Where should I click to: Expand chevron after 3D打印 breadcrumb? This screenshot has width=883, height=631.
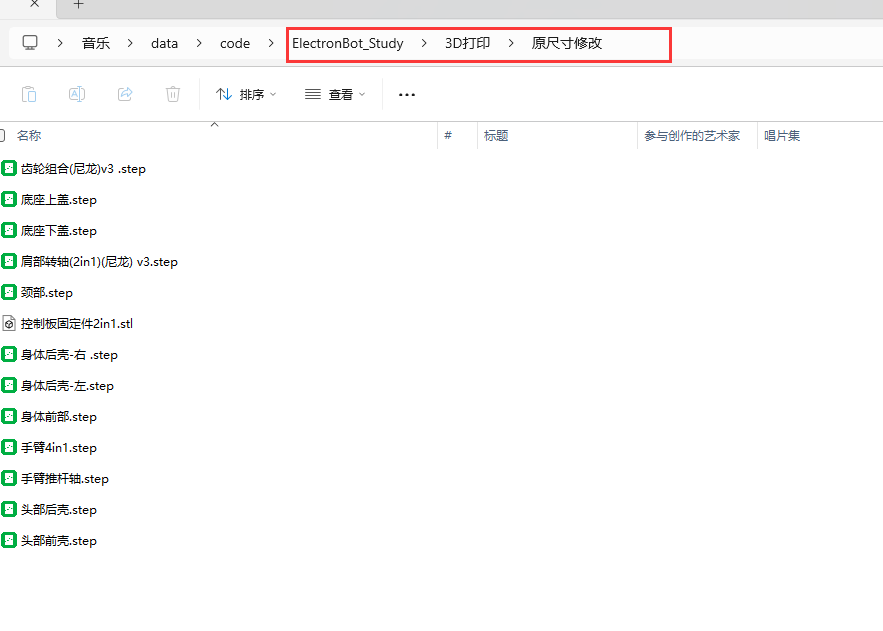pyautogui.click(x=511, y=43)
